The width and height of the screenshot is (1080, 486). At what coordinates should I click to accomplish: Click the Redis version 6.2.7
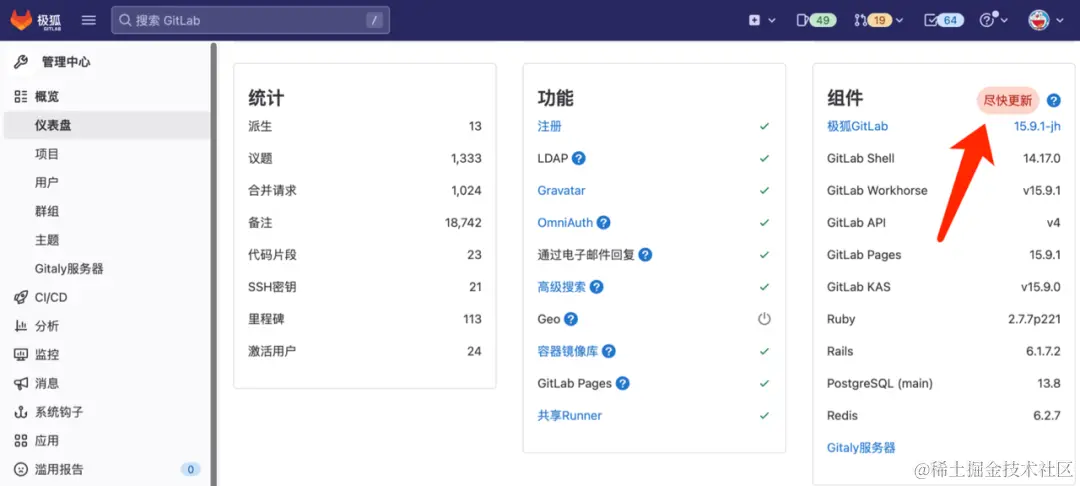[1046, 416]
